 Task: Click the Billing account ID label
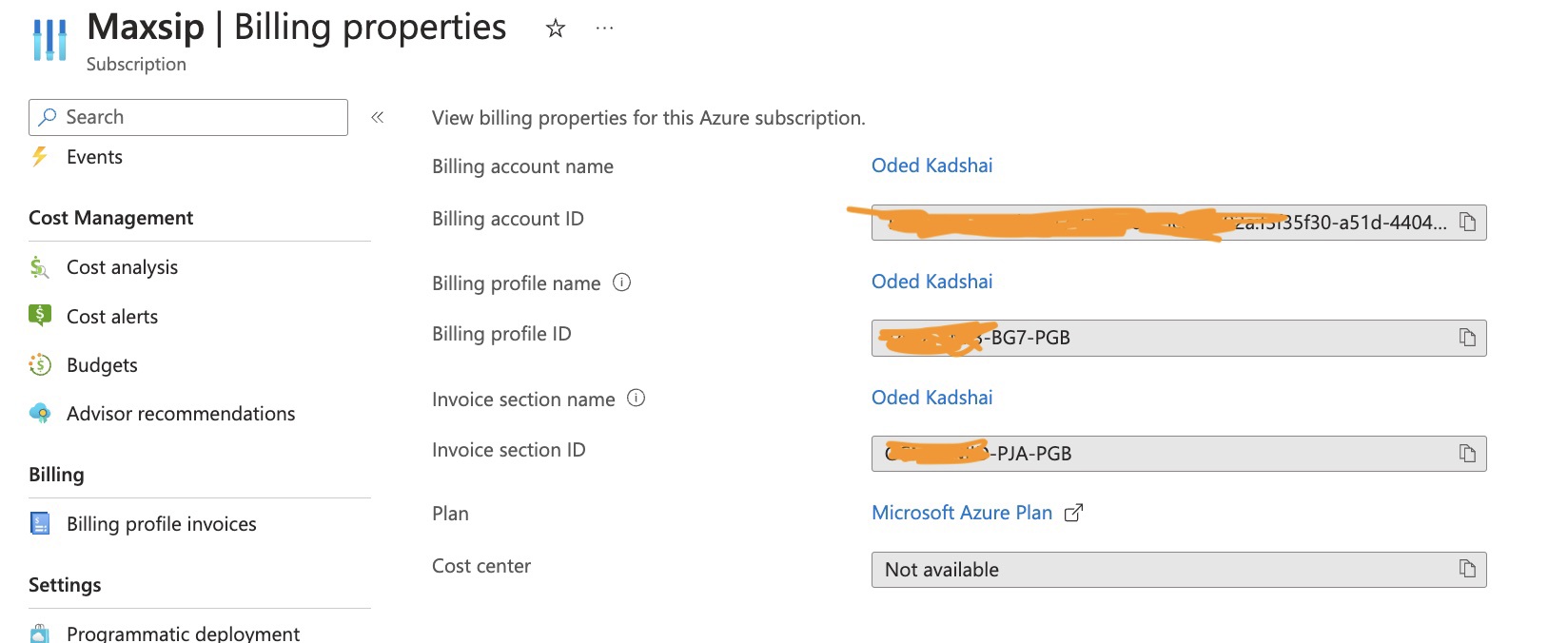508,219
